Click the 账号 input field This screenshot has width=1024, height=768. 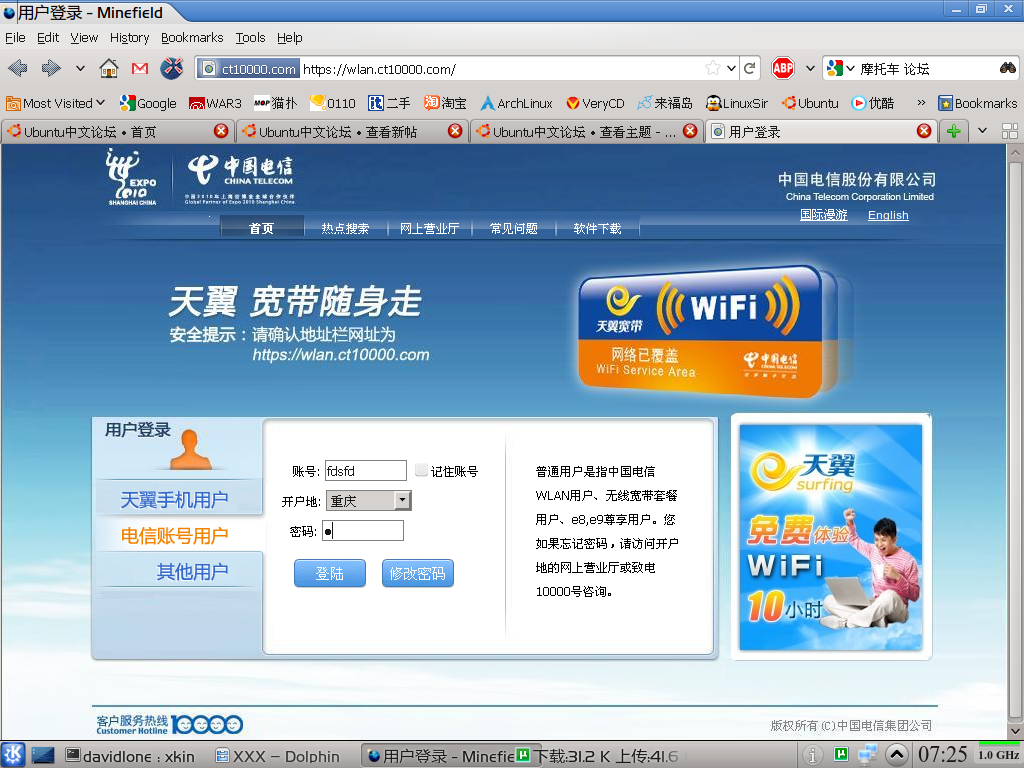(366, 470)
